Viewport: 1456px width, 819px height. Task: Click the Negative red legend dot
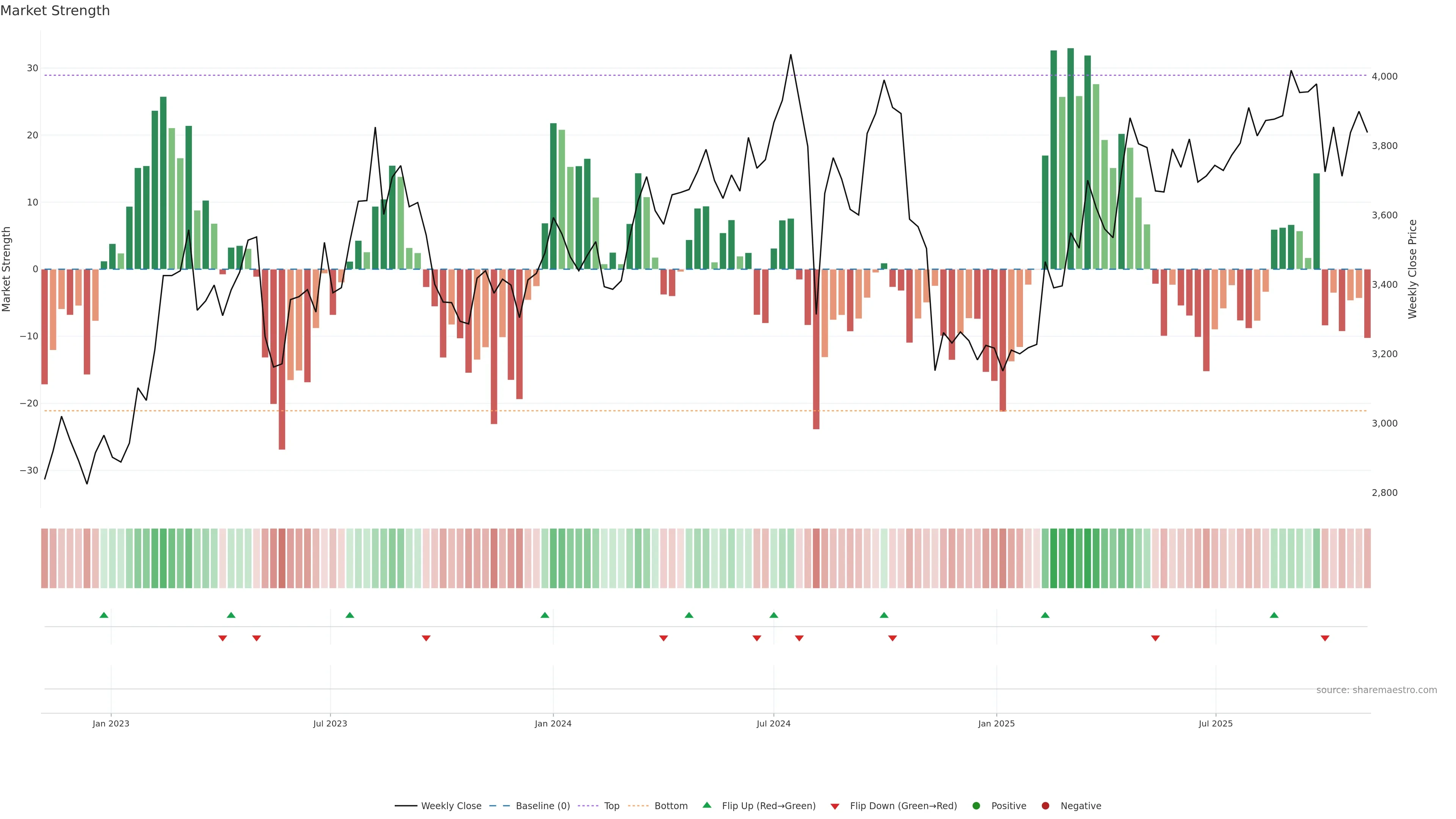point(1045,805)
